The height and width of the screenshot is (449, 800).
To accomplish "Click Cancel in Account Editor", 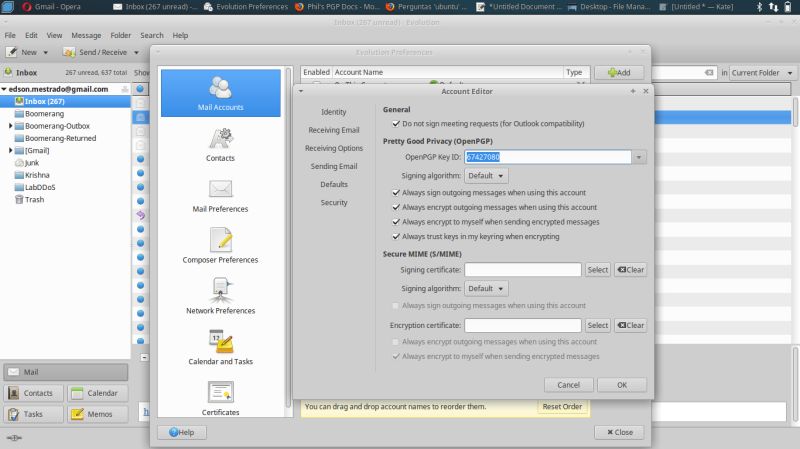I will pyautogui.click(x=568, y=385).
